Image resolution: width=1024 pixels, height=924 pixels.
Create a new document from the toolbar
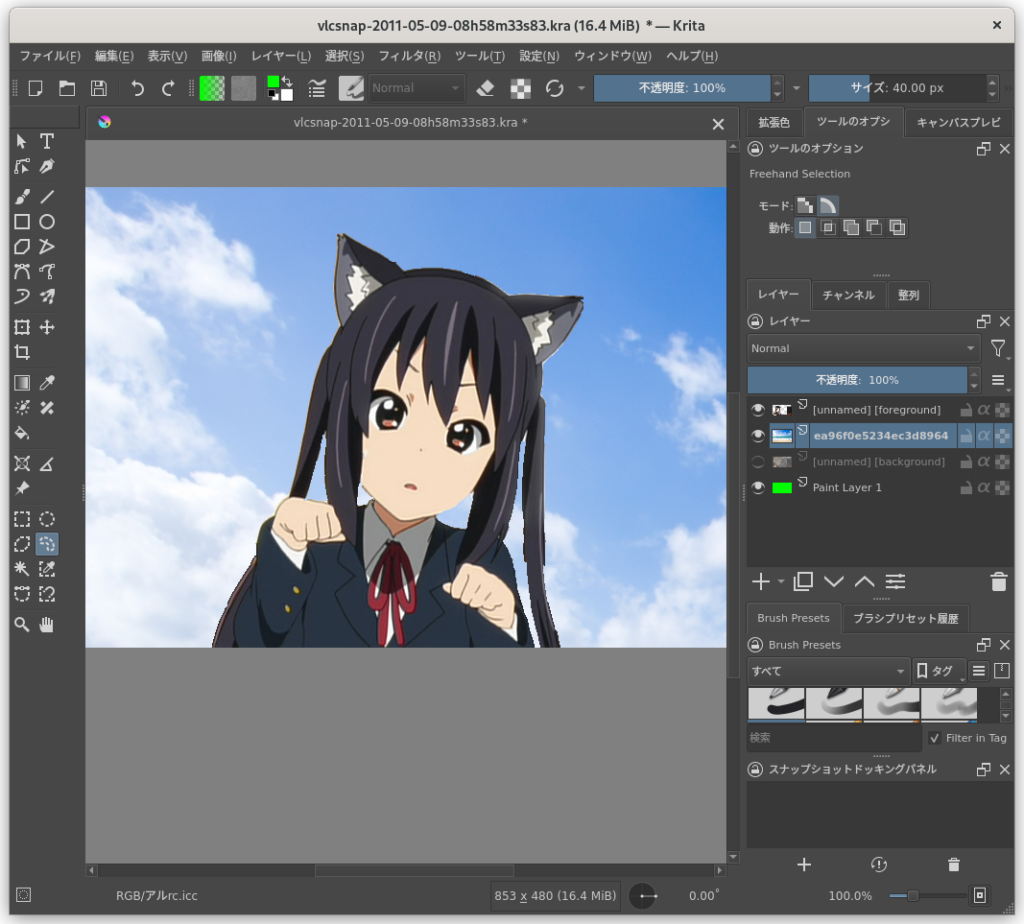point(35,88)
